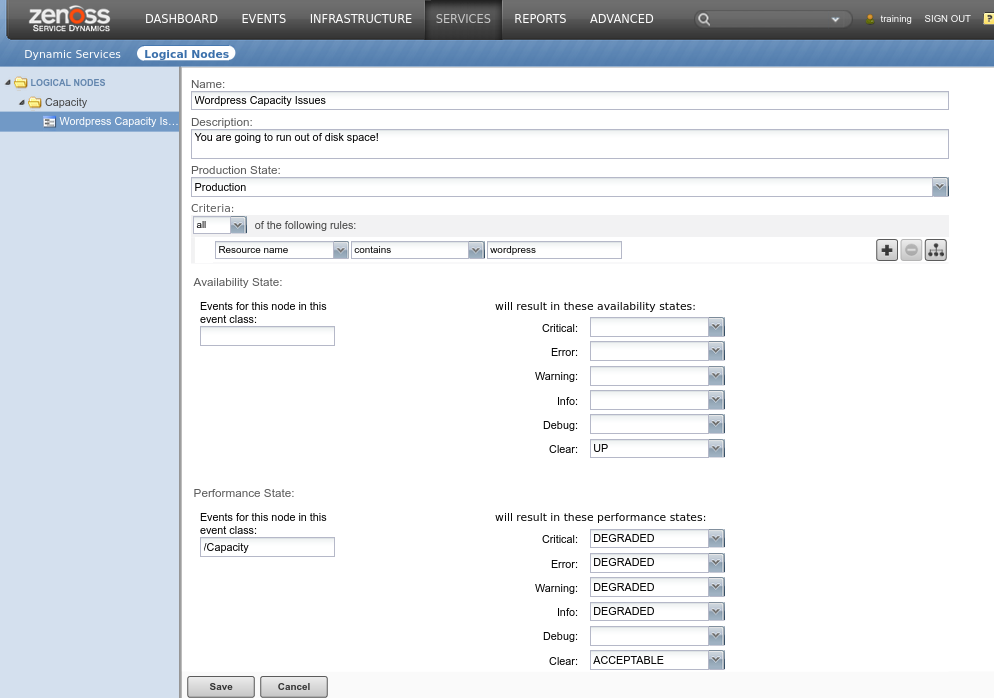Click the SIGN OUT link

947,19
